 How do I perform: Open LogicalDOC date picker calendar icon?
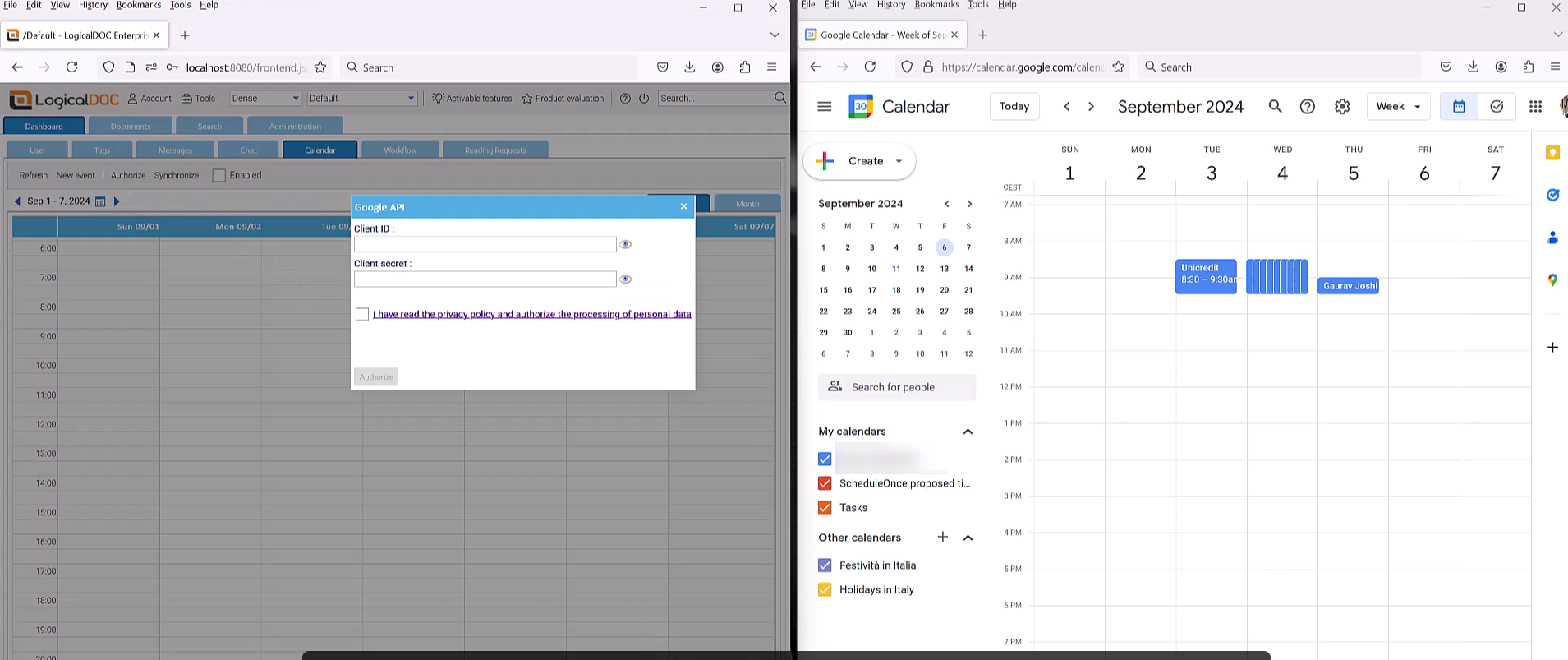coord(100,201)
